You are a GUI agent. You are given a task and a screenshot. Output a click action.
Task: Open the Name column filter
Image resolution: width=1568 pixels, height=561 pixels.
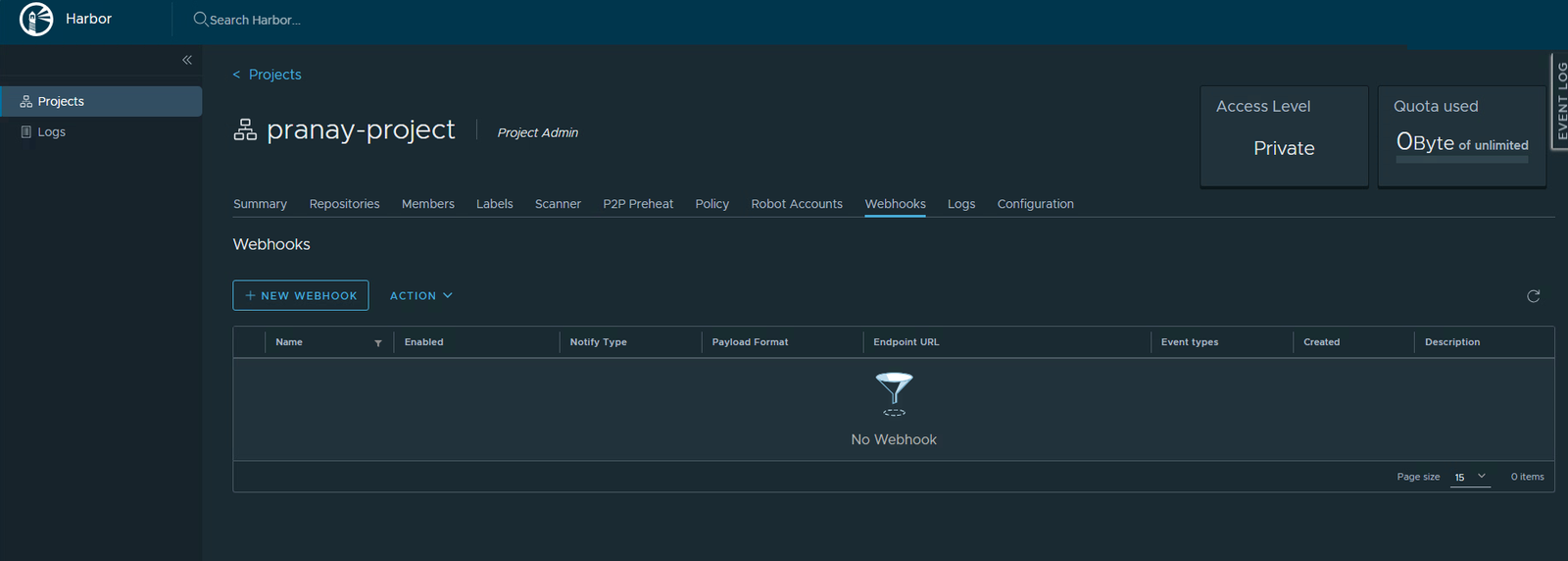(x=378, y=343)
